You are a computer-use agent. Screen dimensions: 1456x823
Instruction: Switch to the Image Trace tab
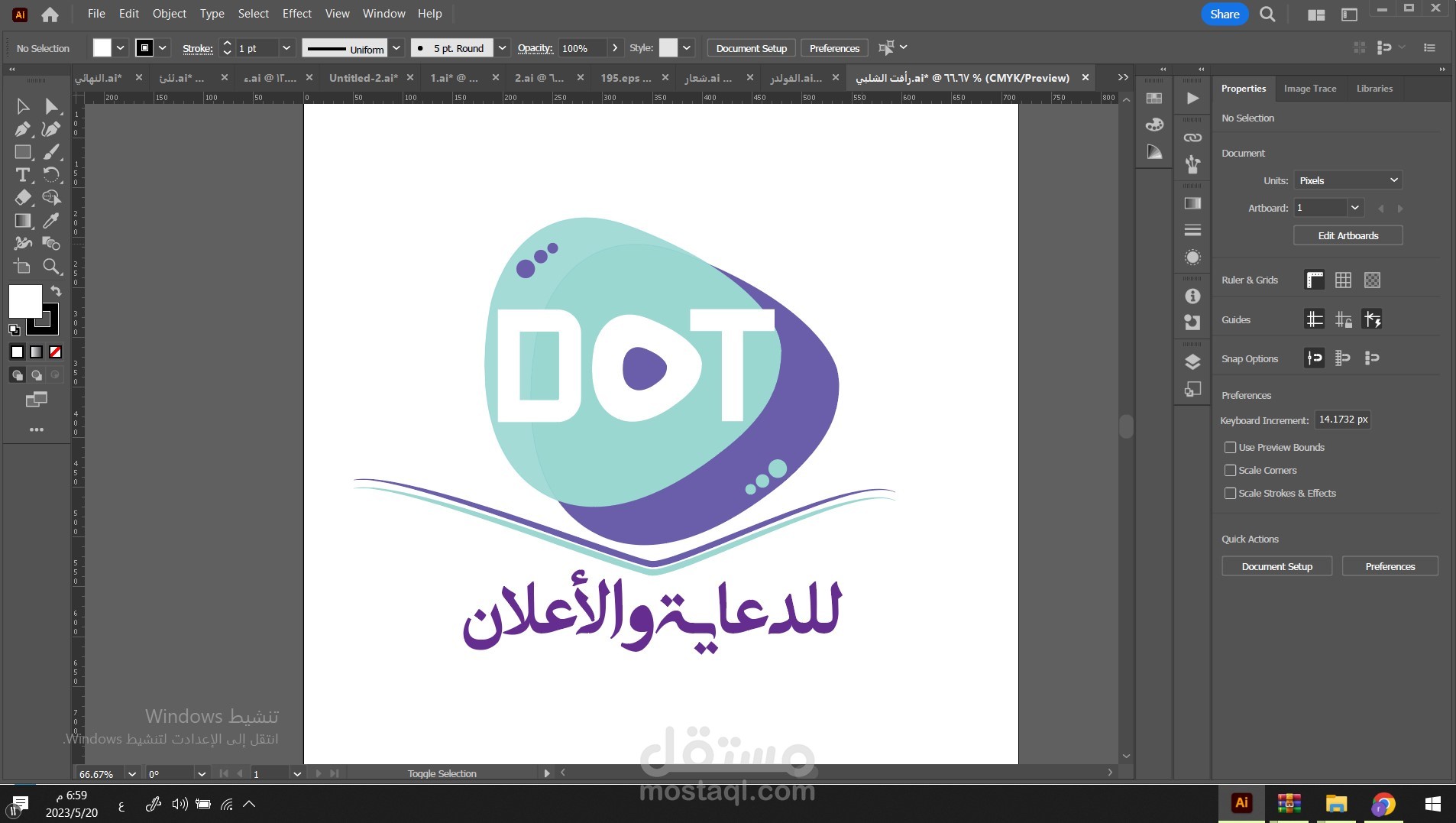tap(1309, 89)
